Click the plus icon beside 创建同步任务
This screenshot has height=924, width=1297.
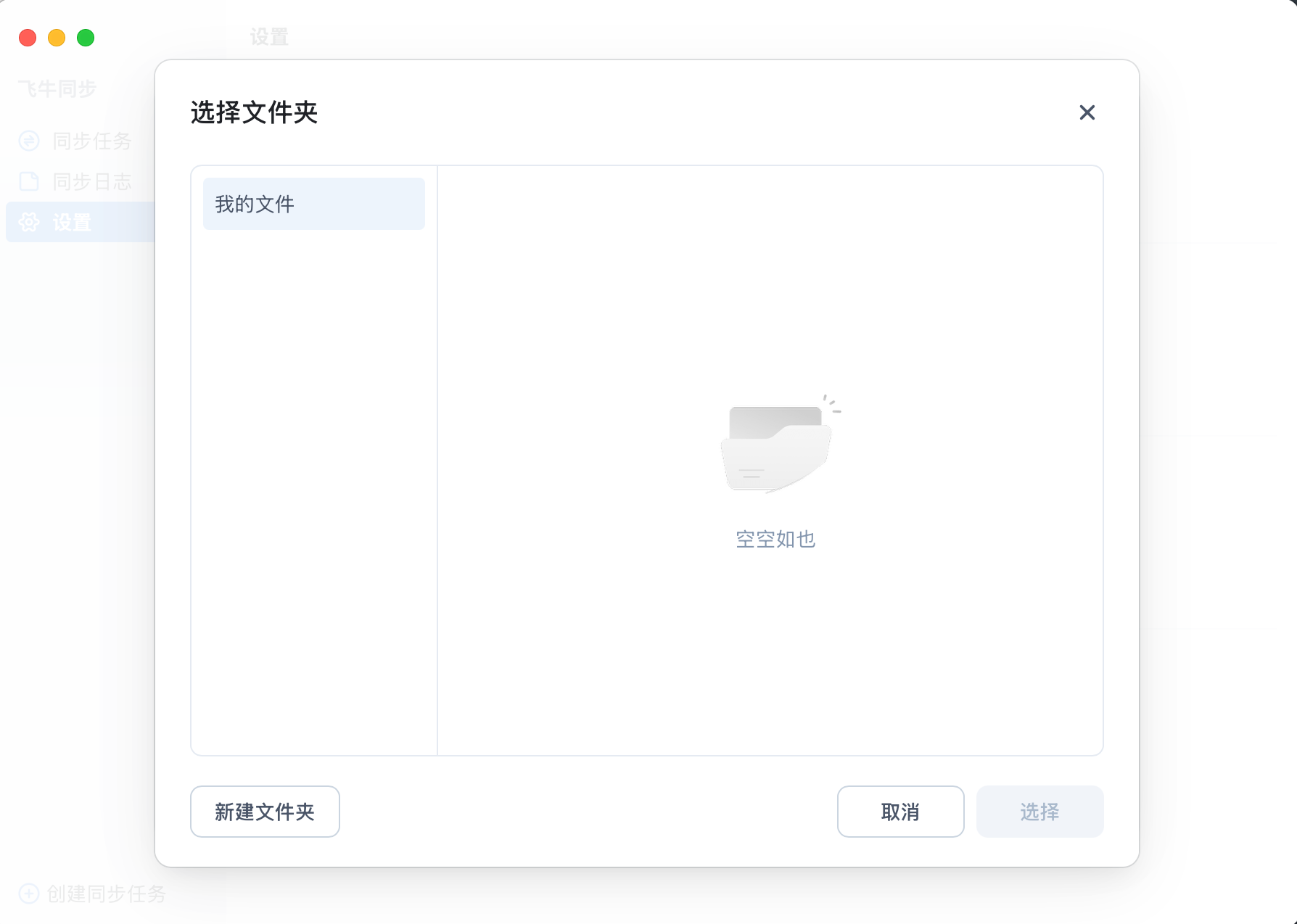tap(29, 894)
